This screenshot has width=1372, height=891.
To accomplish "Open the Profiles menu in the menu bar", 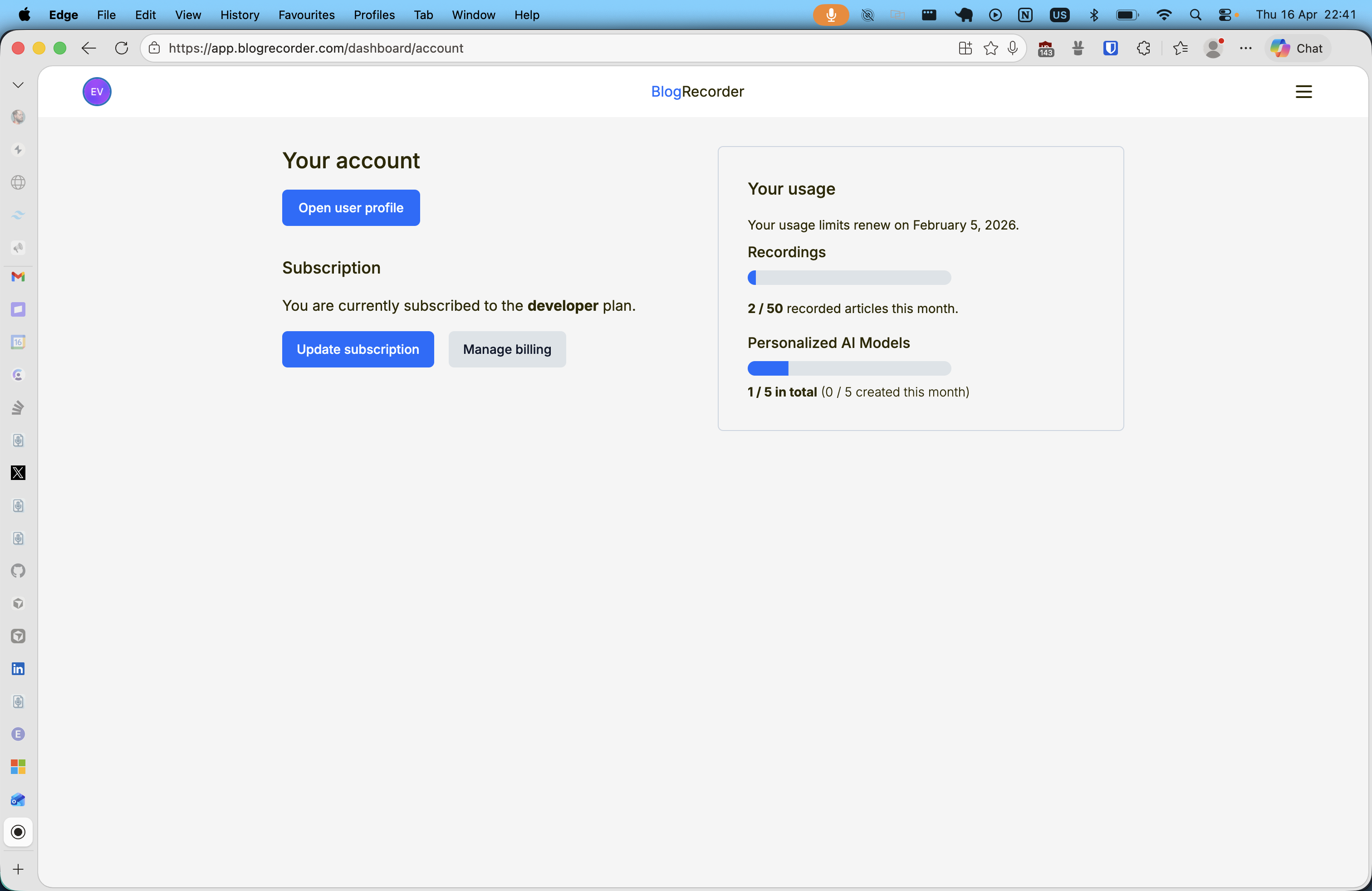I will point(373,15).
